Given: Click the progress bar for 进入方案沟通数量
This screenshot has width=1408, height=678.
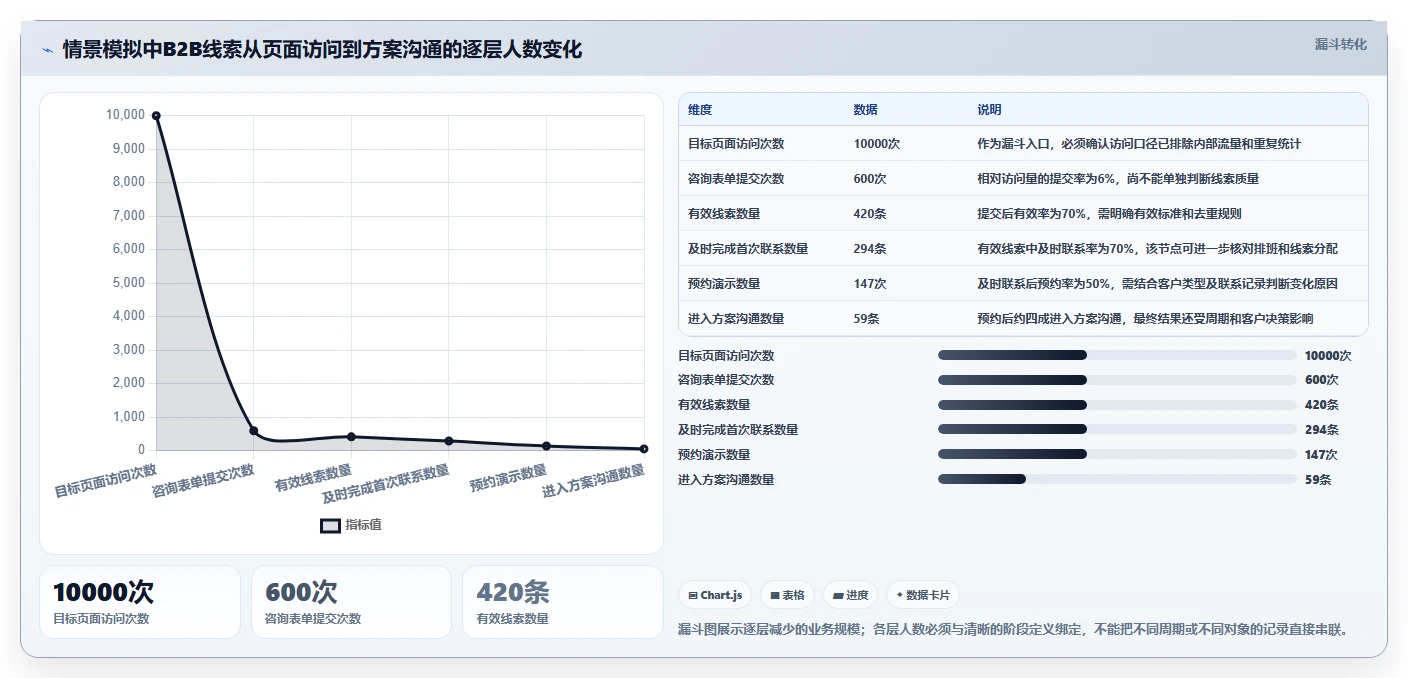Looking at the screenshot, I should click(x=1117, y=480).
